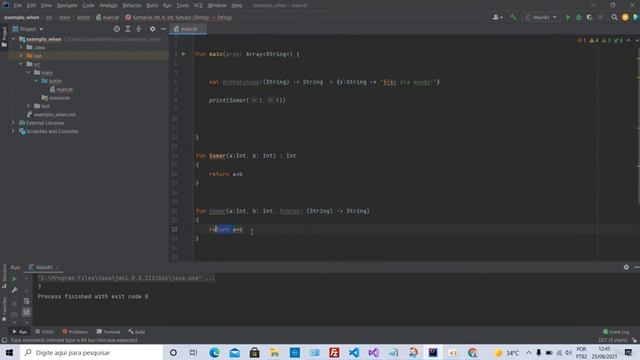Click the Search Everywhere magnifier icon

click(614, 17)
